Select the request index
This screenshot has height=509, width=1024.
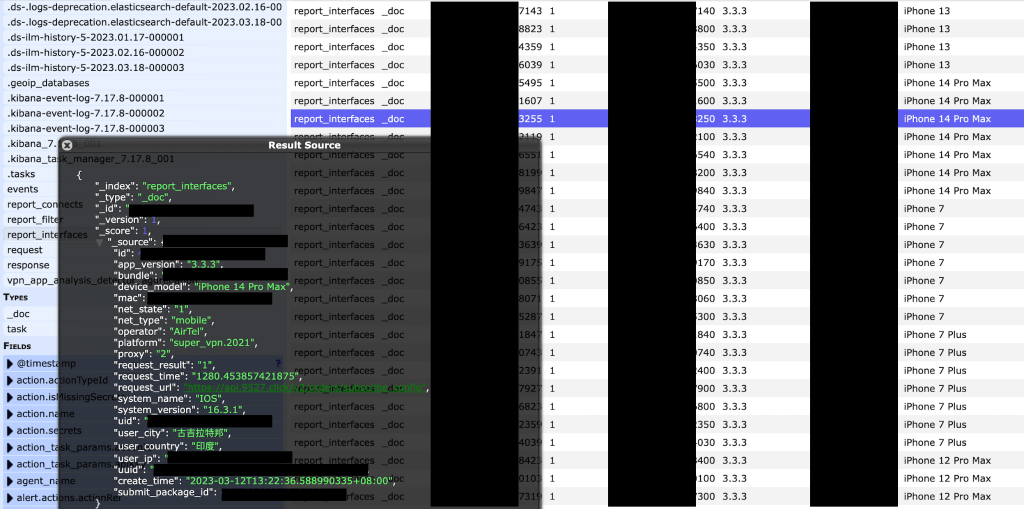click(25, 250)
